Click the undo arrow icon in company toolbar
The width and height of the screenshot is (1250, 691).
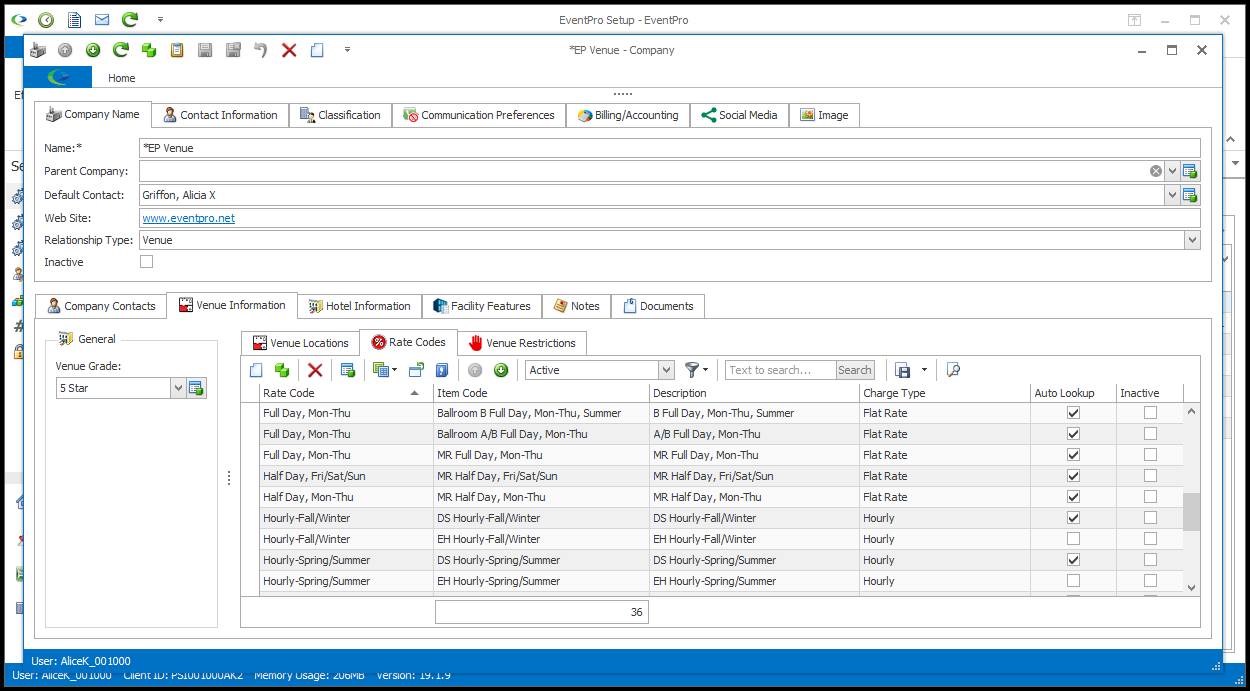coord(261,50)
